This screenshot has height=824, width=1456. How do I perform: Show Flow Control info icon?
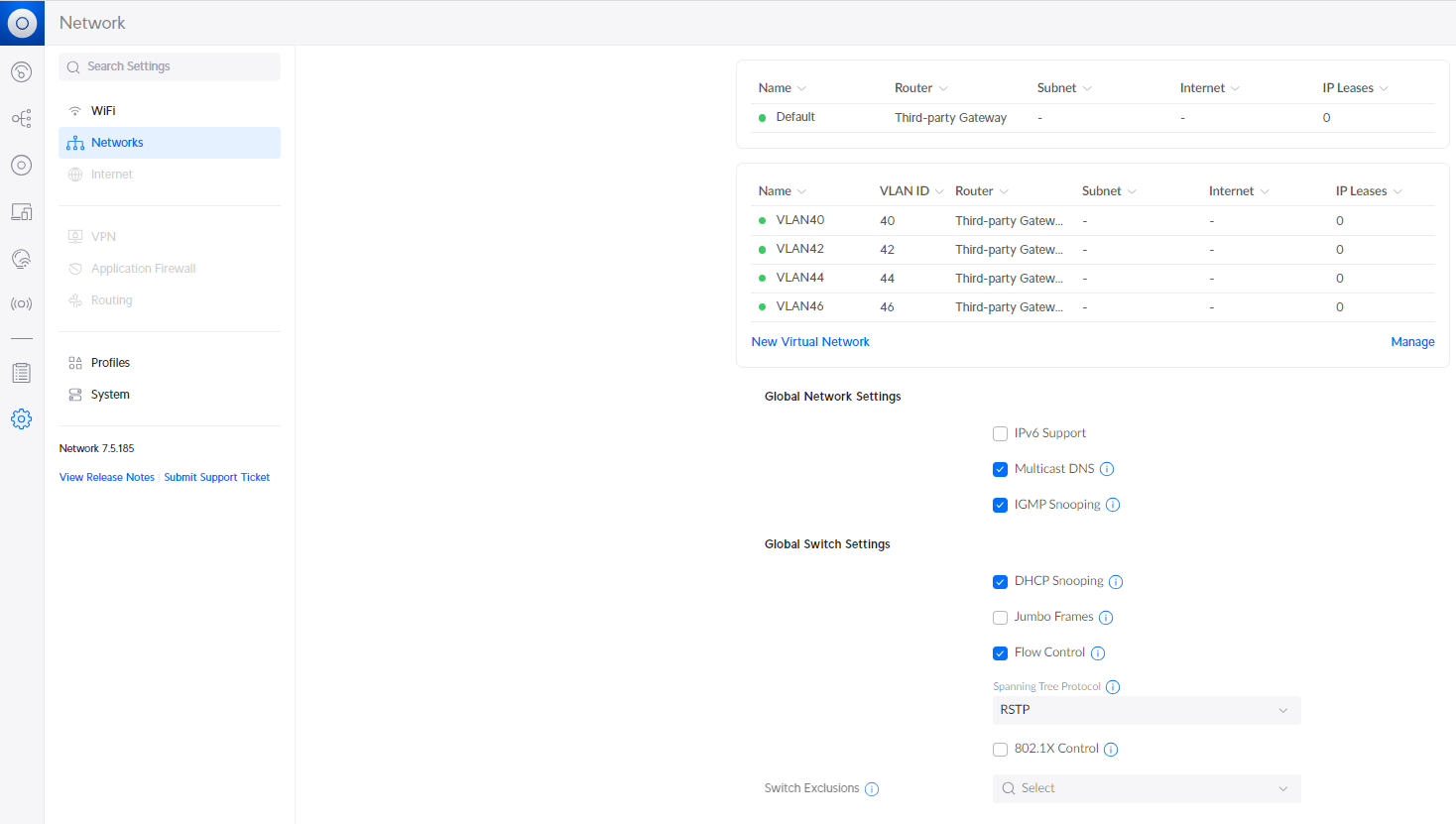tap(1098, 653)
